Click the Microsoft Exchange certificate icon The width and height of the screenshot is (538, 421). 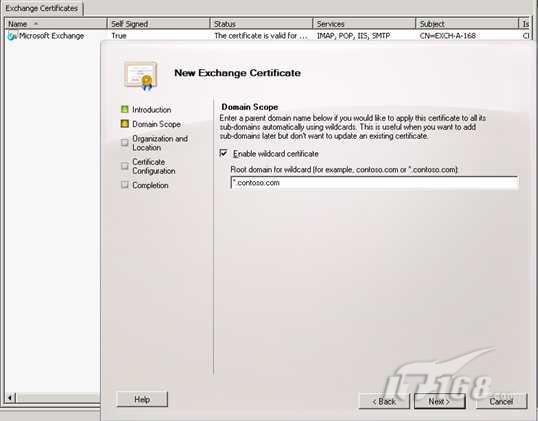12,36
